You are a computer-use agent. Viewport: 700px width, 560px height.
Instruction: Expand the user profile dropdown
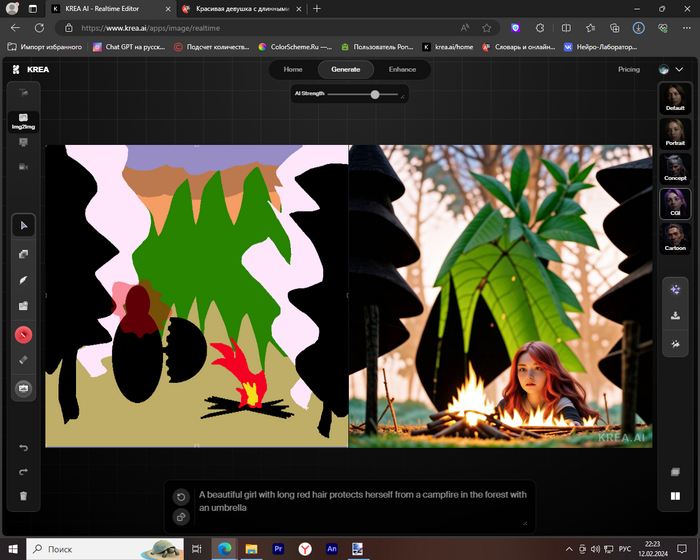coord(680,70)
